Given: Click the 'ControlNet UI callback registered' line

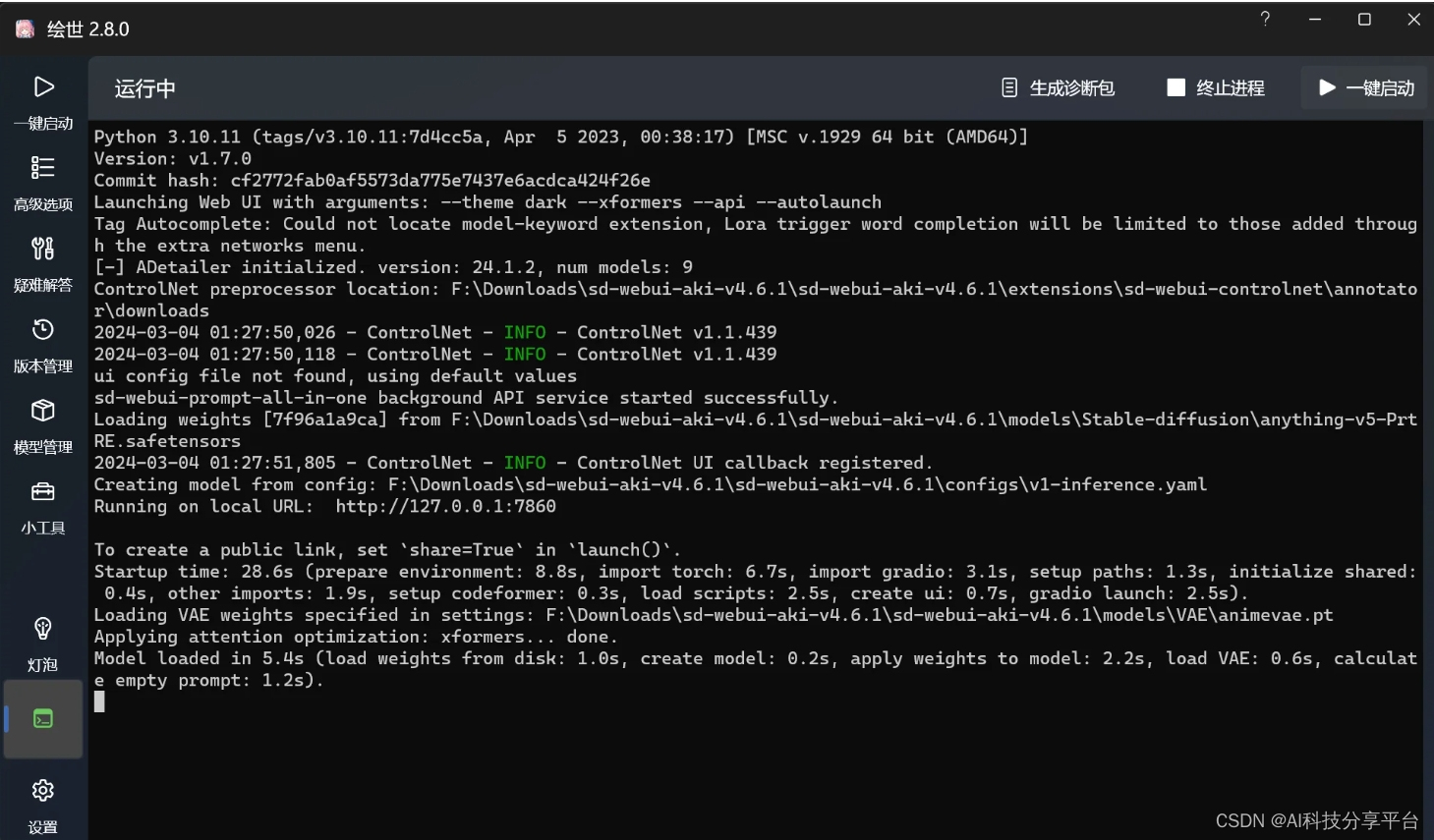Looking at the screenshot, I should pos(513,463).
